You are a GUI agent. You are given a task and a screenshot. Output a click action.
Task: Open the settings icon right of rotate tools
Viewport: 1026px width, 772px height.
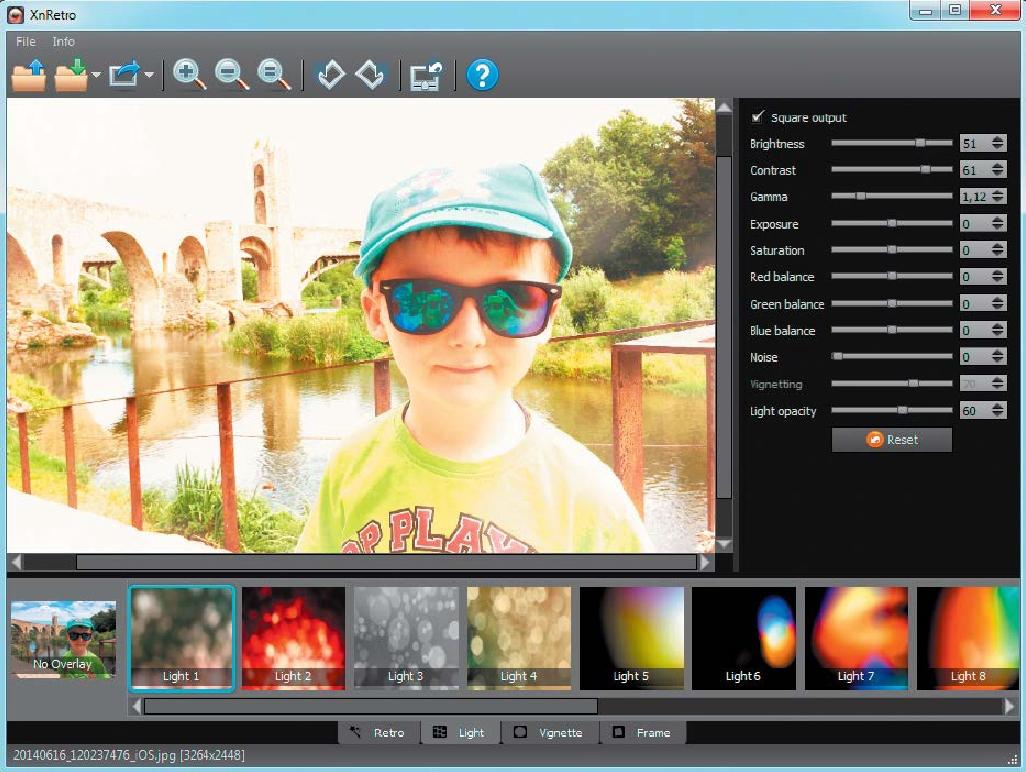[x=426, y=76]
